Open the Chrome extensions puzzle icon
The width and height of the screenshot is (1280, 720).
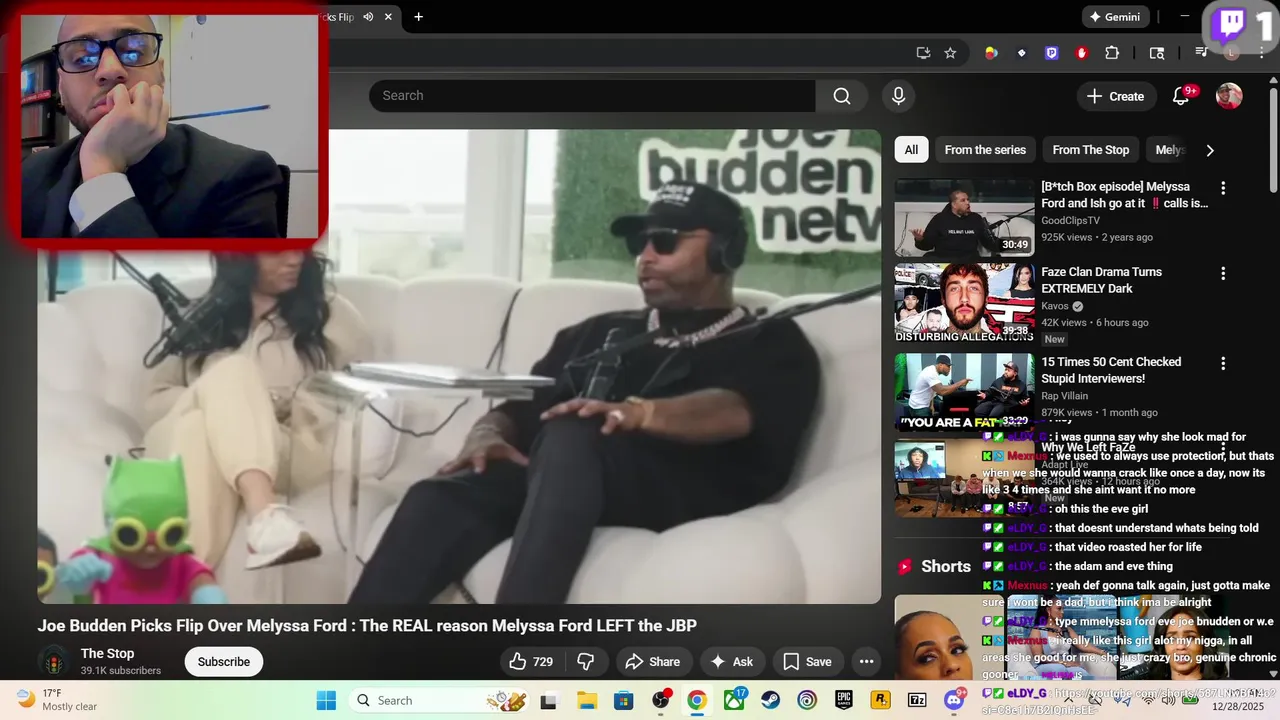coord(1112,53)
